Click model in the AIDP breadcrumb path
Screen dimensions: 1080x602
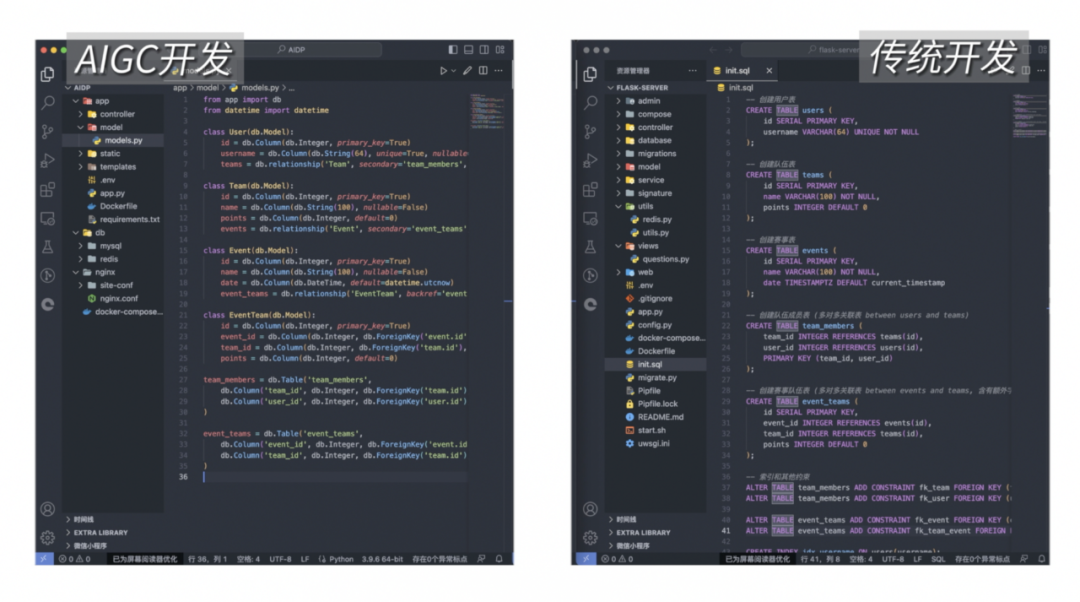pyautogui.click(x=207, y=87)
